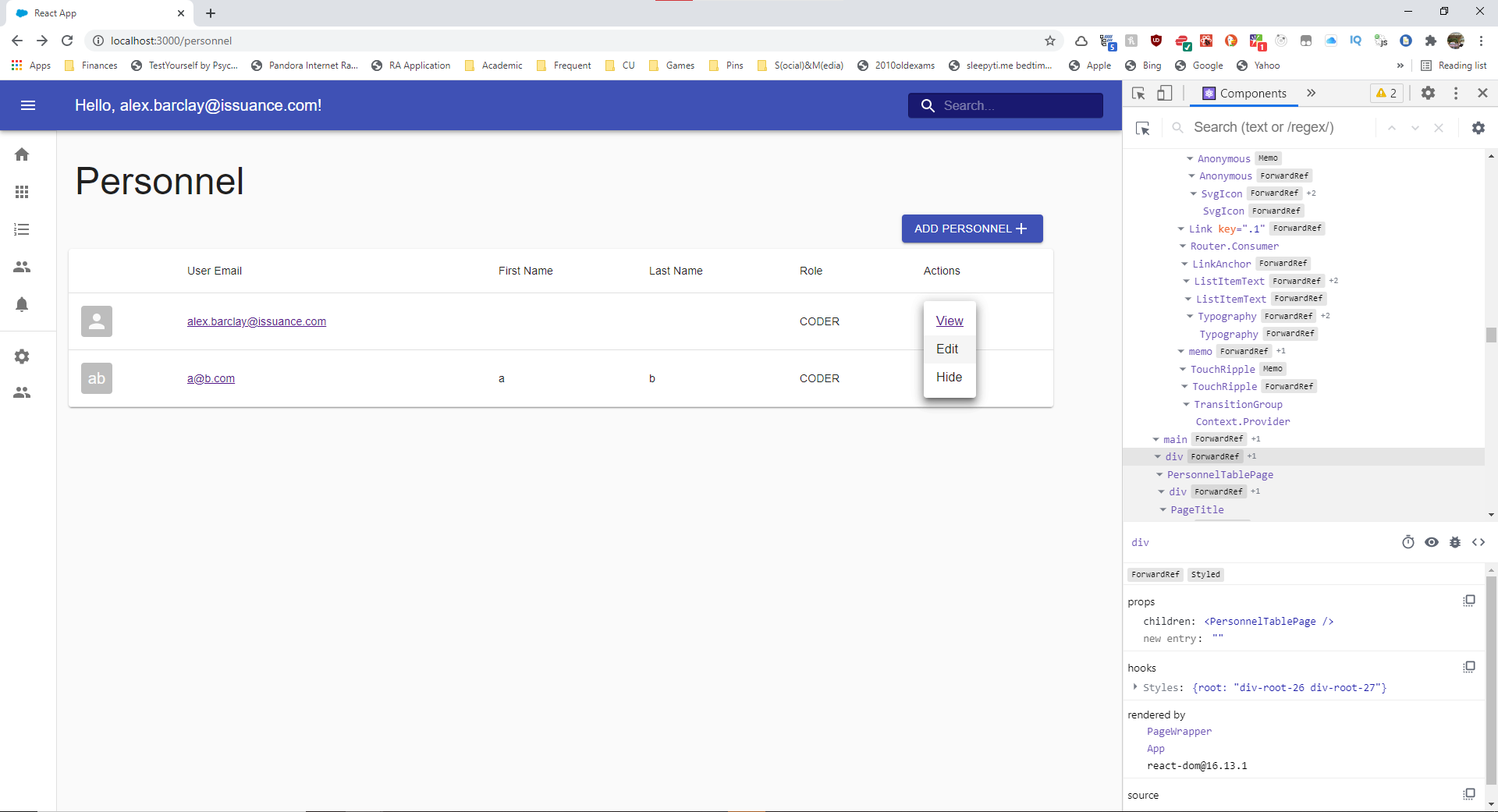Open React Components settings gear
Viewport: 1498px width, 812px height.
[1478, 128]
